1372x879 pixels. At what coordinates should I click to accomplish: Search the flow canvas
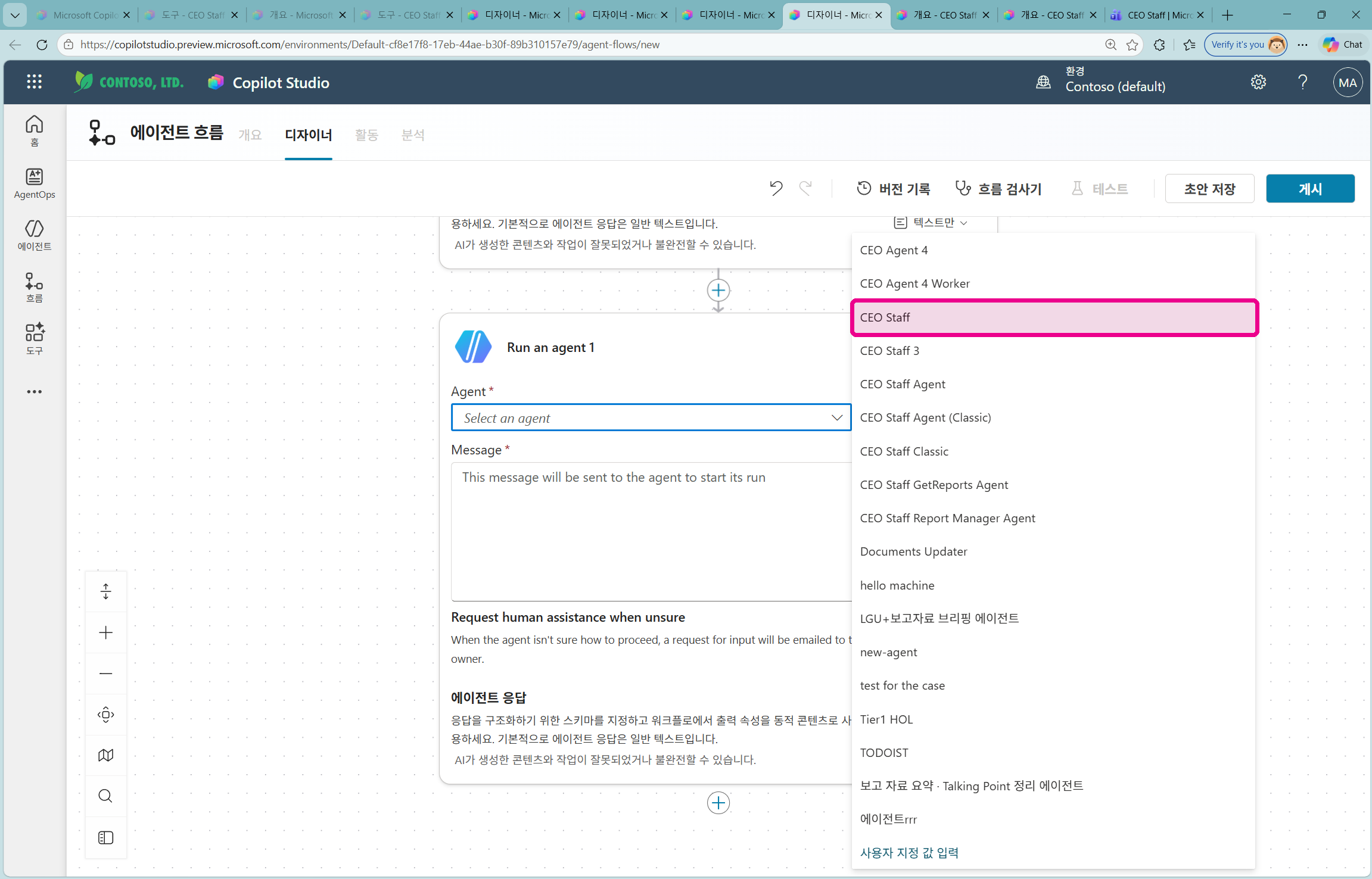[x=105, y=796]
